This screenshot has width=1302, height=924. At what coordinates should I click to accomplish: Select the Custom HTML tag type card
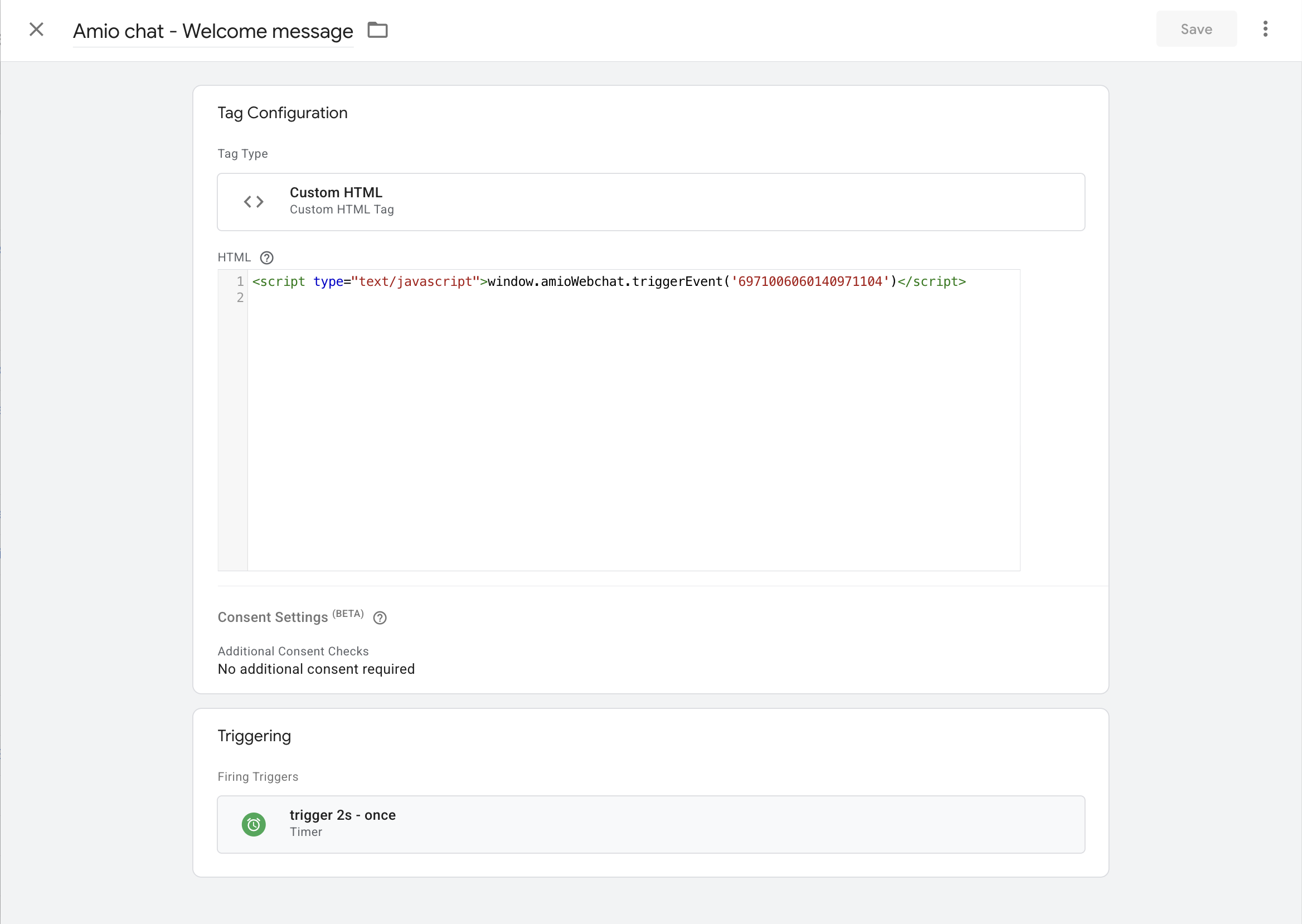coord(650,202)
